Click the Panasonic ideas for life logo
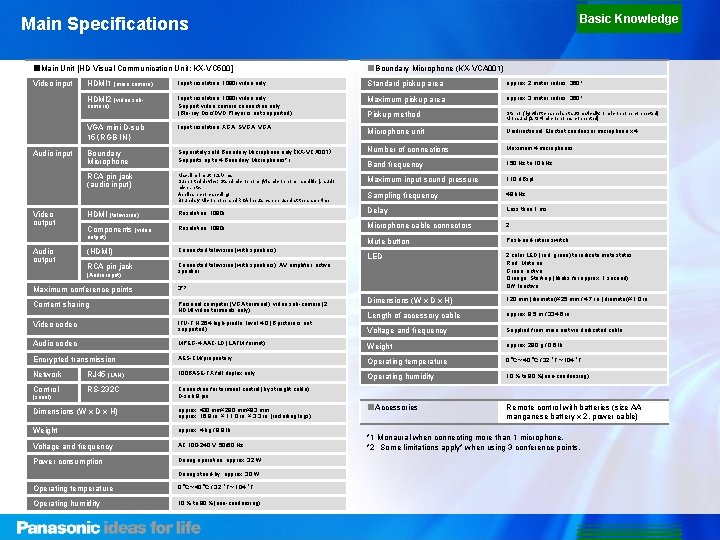The image size is (720, 540). pos(109,528)
